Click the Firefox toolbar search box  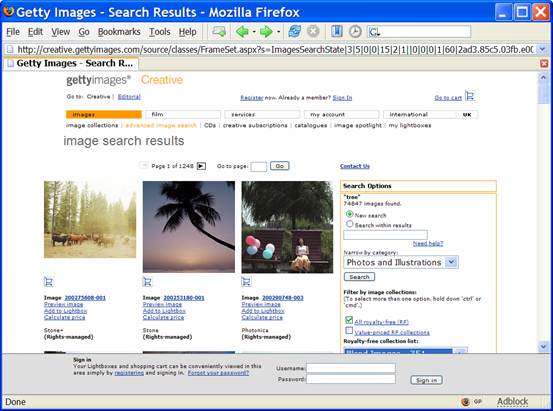coord(419,32)
